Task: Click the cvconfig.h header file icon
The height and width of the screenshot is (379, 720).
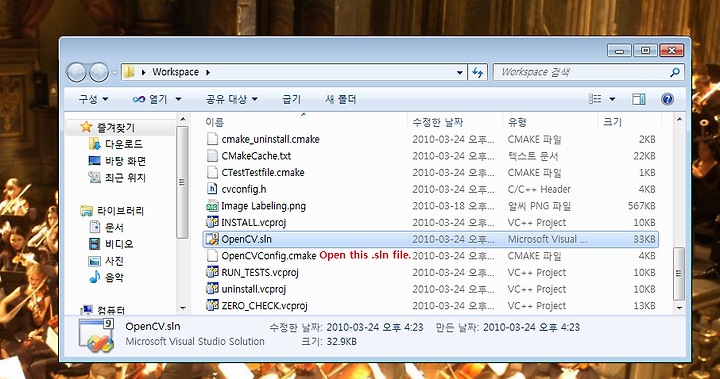Action: click(212, 189)
